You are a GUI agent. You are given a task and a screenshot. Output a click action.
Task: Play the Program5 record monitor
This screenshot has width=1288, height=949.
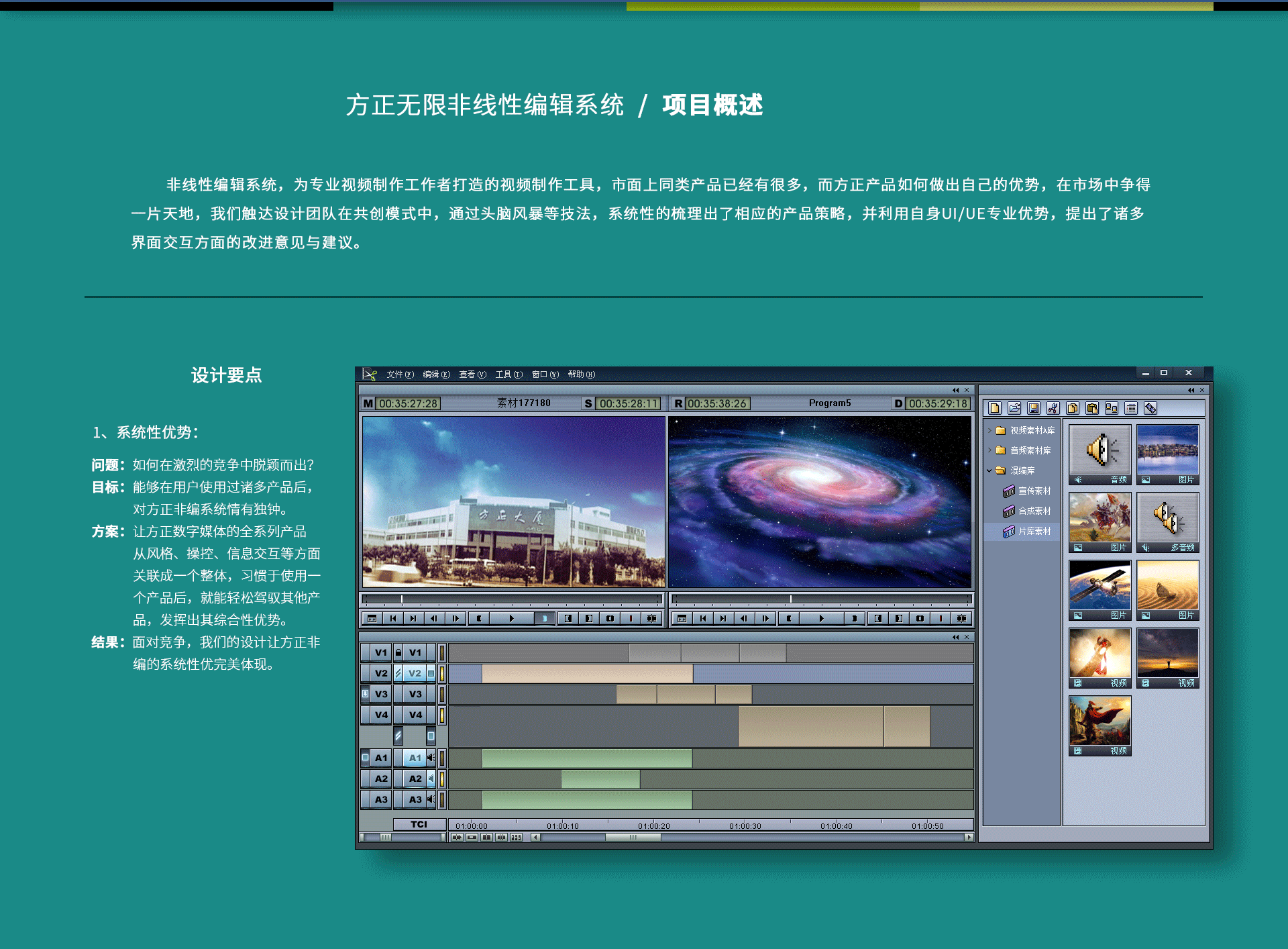pos(821,618)
